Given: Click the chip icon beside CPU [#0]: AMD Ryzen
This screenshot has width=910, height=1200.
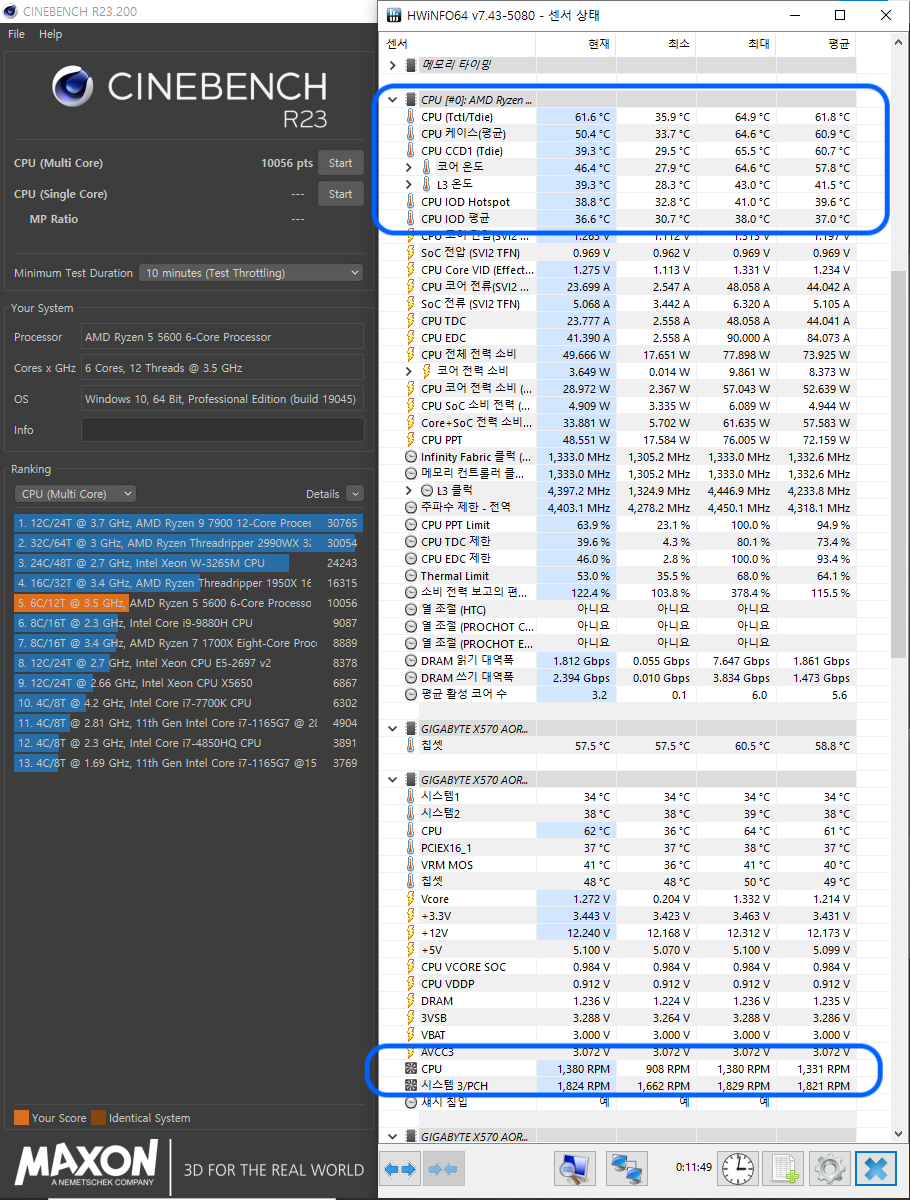Looking at the screenshot, I should coord(411,100).
